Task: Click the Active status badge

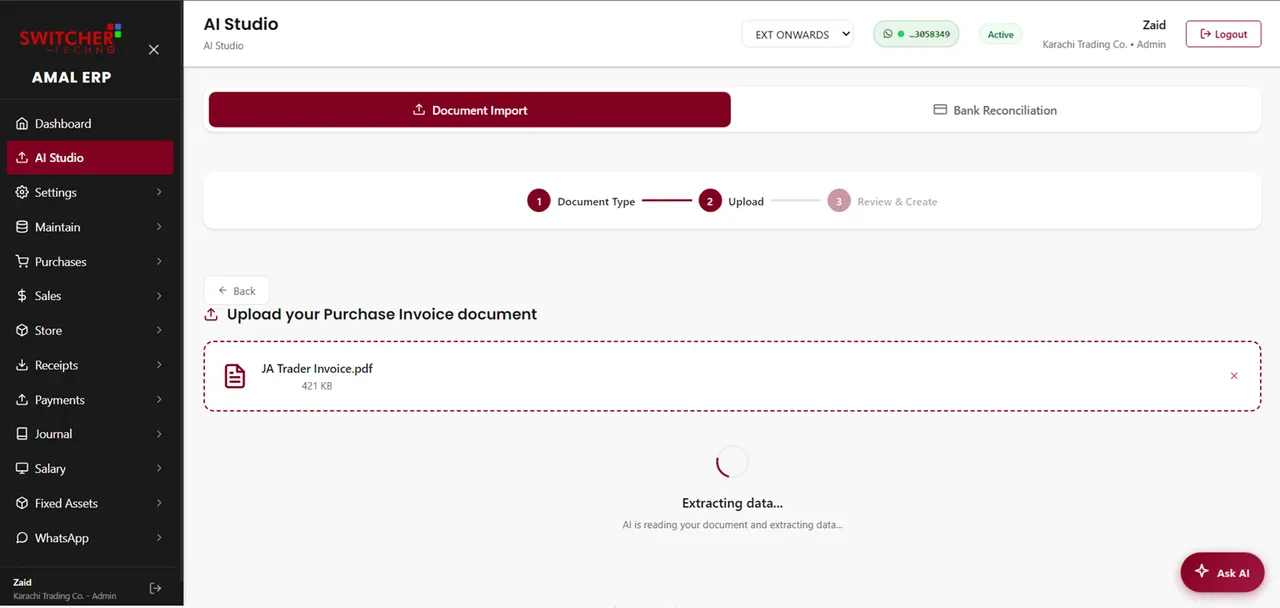Action: pyautogui.click(x=1001, y=35)
